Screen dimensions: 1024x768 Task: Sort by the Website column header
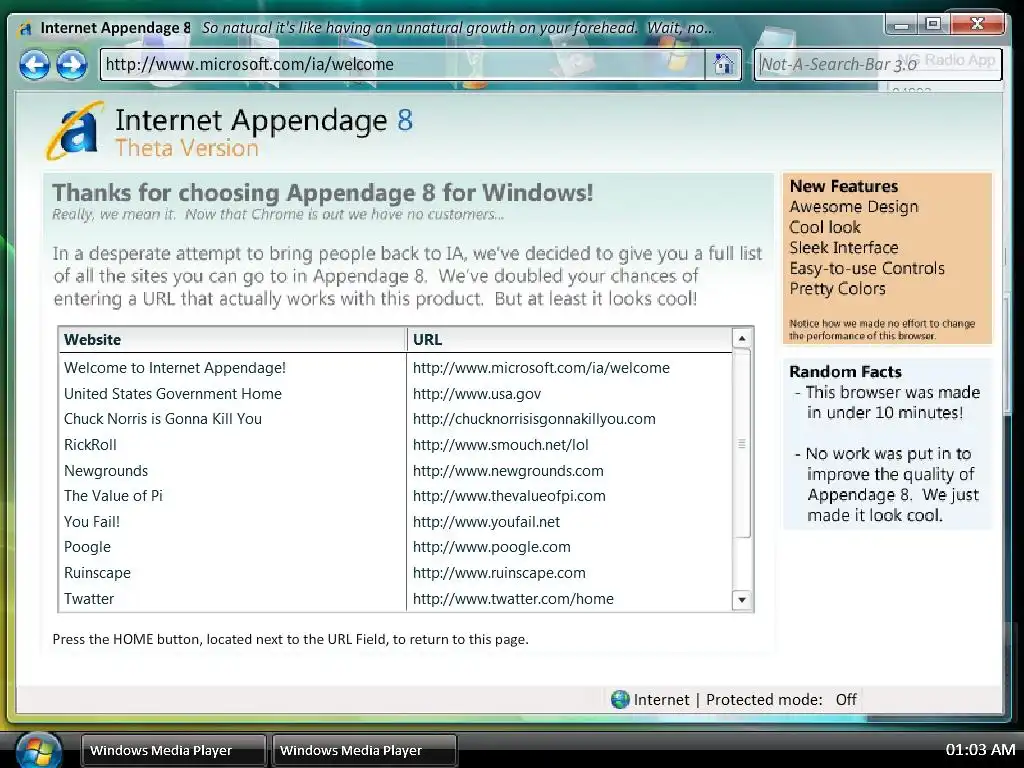pos(232,340)
